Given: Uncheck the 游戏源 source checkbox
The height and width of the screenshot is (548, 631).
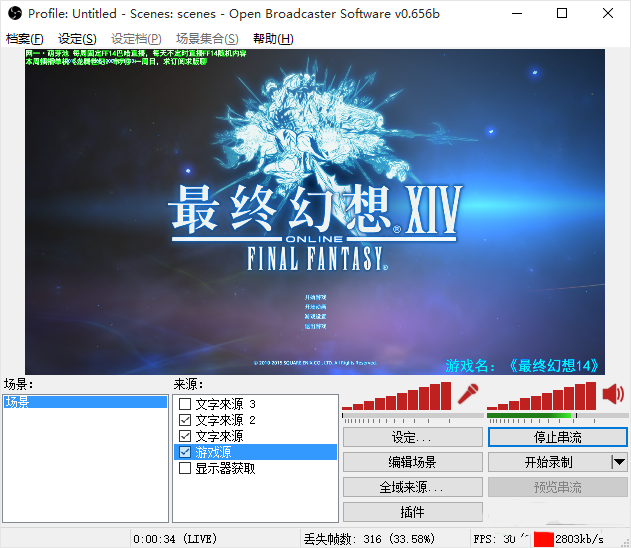Looking at the screenshot, I should [x=185, y=452].
